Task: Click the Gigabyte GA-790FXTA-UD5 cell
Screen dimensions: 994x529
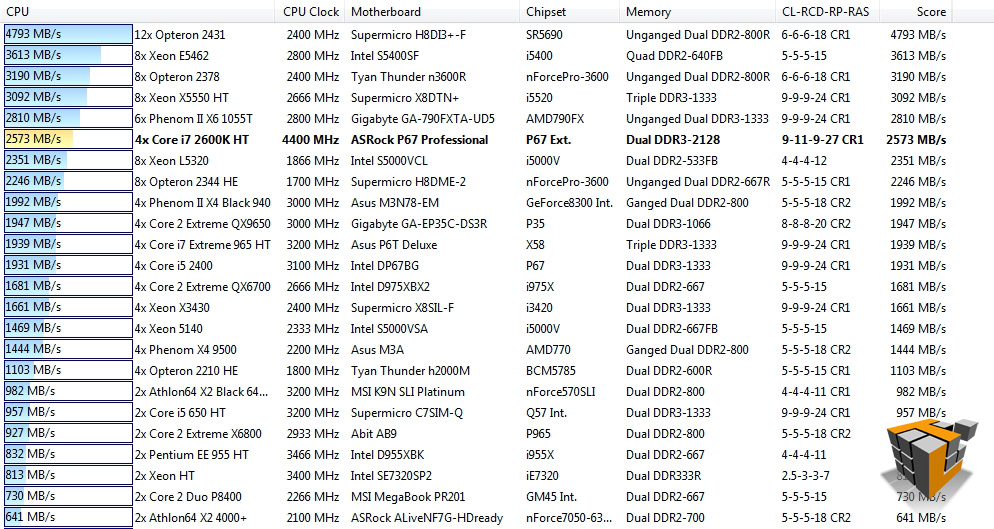Action: click(x=423, y=119)
